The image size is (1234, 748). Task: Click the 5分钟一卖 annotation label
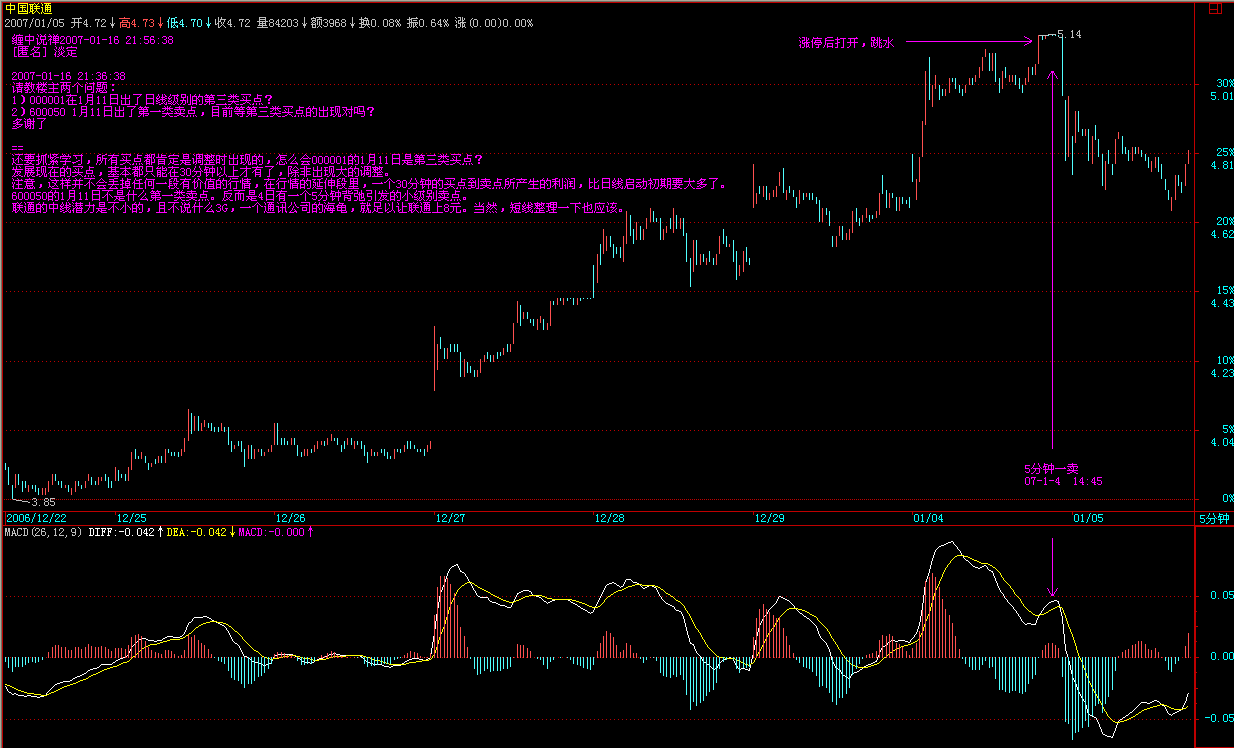[1050, 468]
